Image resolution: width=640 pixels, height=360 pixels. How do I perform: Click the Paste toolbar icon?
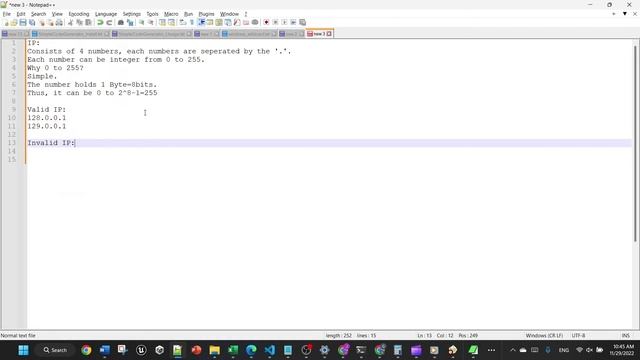click(88, 22)
